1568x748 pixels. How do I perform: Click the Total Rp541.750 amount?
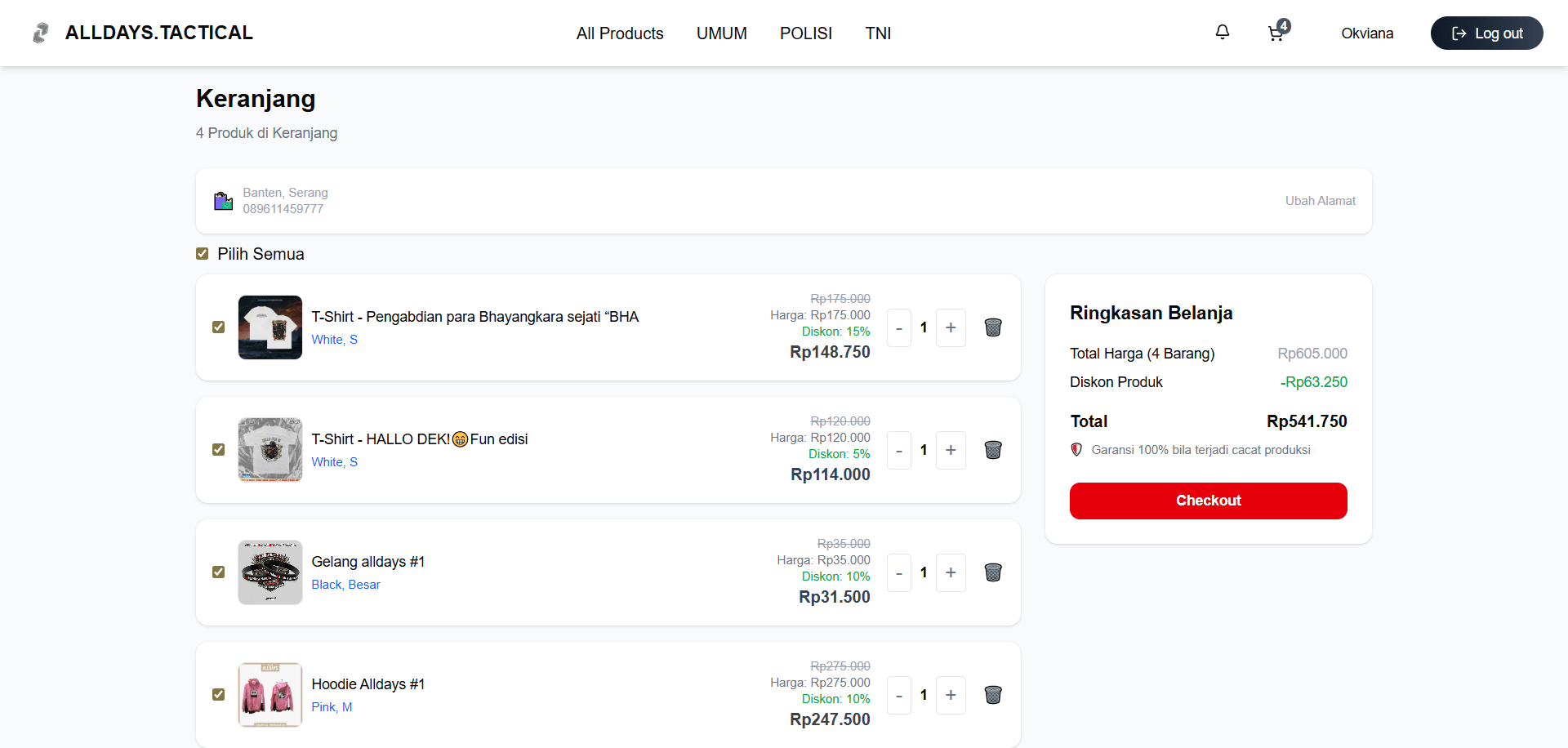[1307, 421]
